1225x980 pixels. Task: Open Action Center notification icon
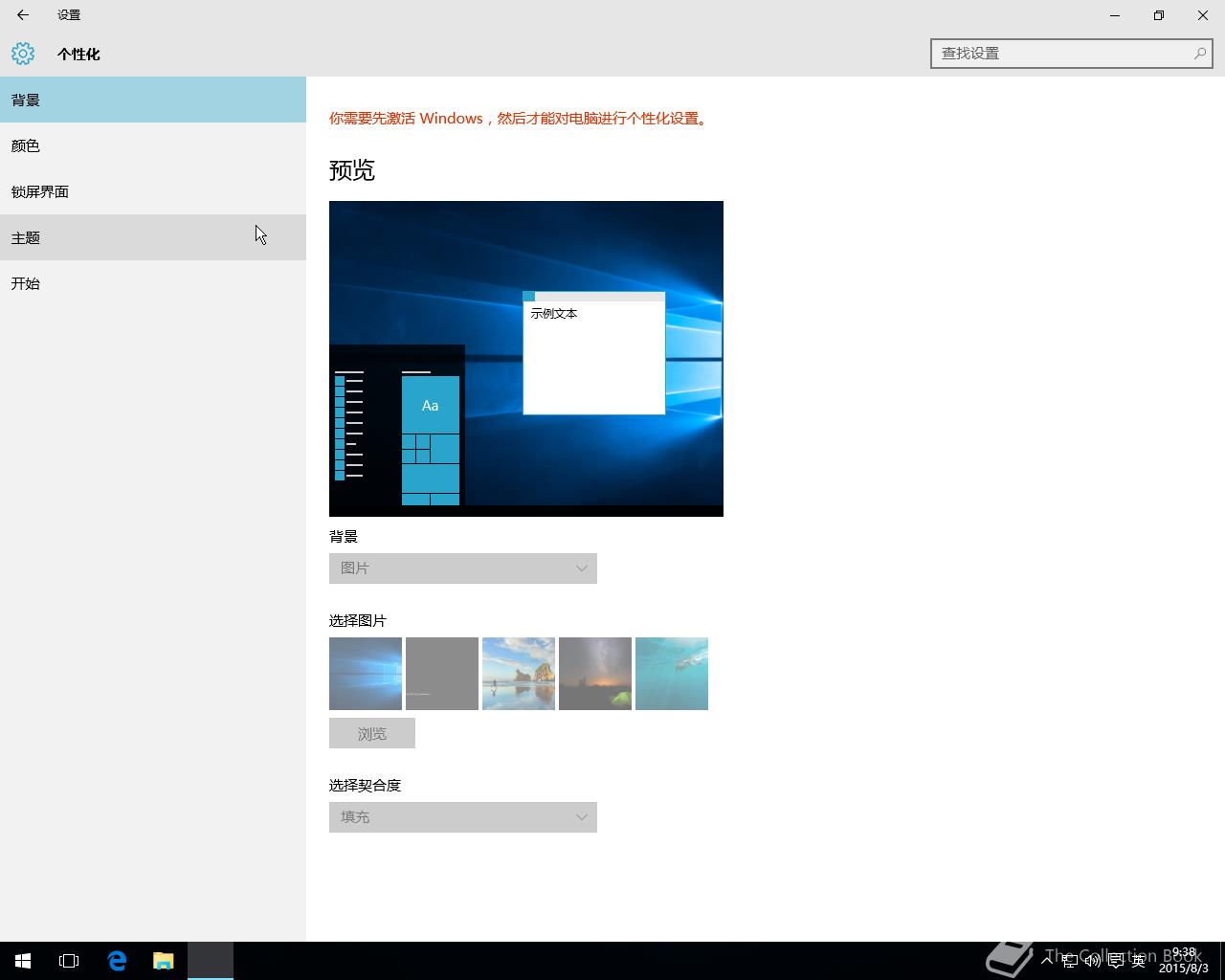pyautogui.click(x=1116, y=961)
